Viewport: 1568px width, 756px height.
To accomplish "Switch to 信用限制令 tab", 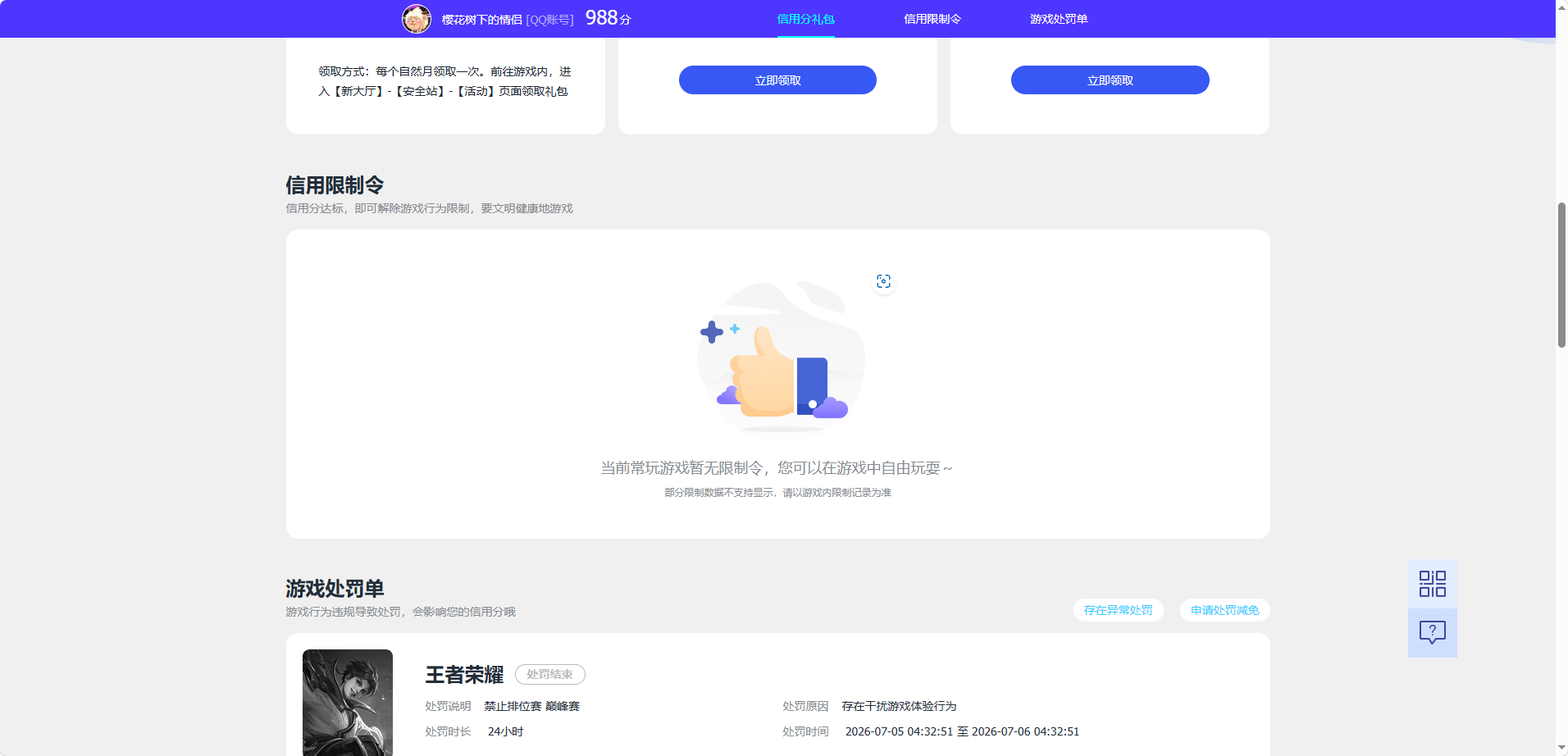I will (932, 19).
